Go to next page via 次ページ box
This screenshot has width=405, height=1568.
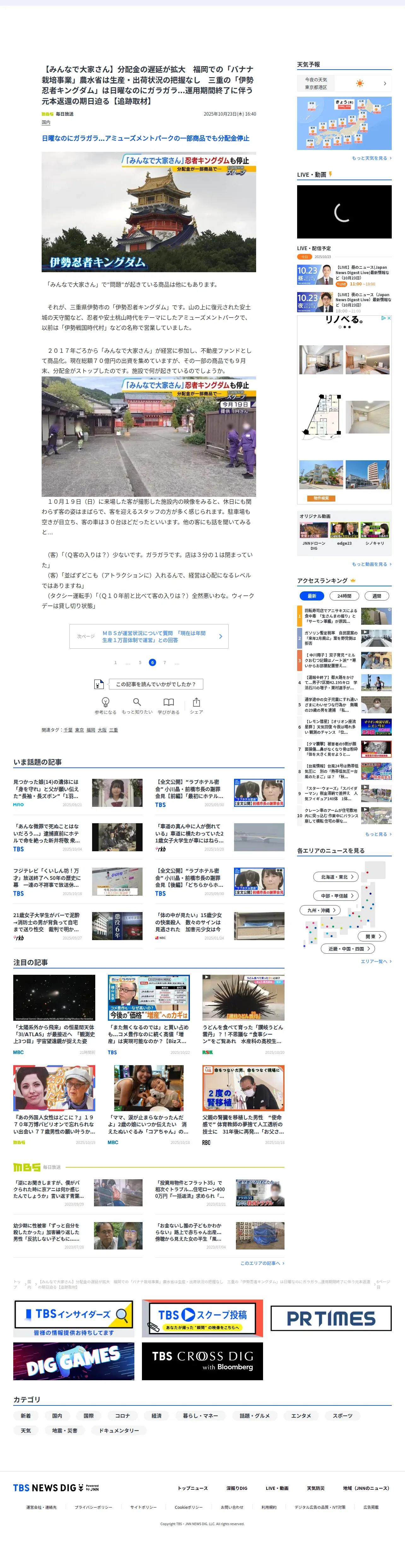(149, 636)
